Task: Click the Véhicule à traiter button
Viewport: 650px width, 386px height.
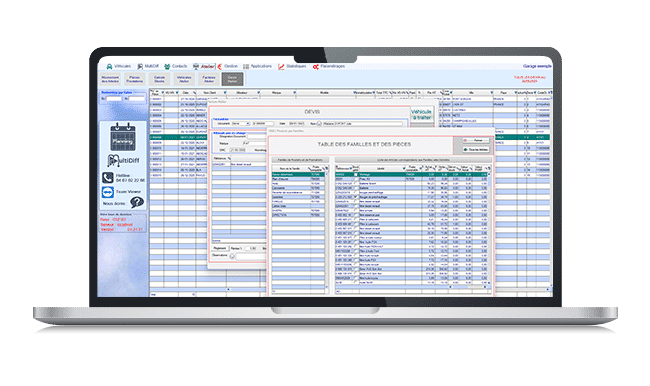Action: [422, 114]
